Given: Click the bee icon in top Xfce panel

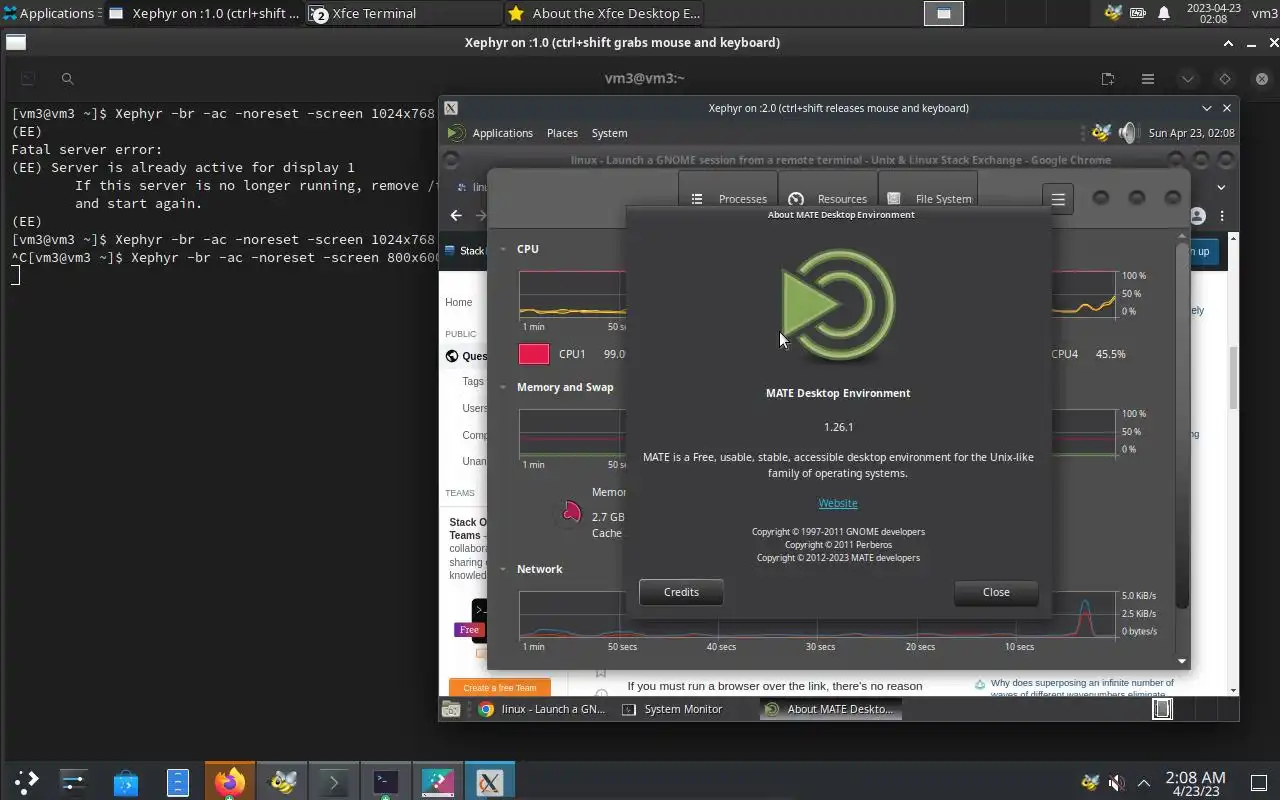Looking at the screenshot, I should click(1112, 13).
